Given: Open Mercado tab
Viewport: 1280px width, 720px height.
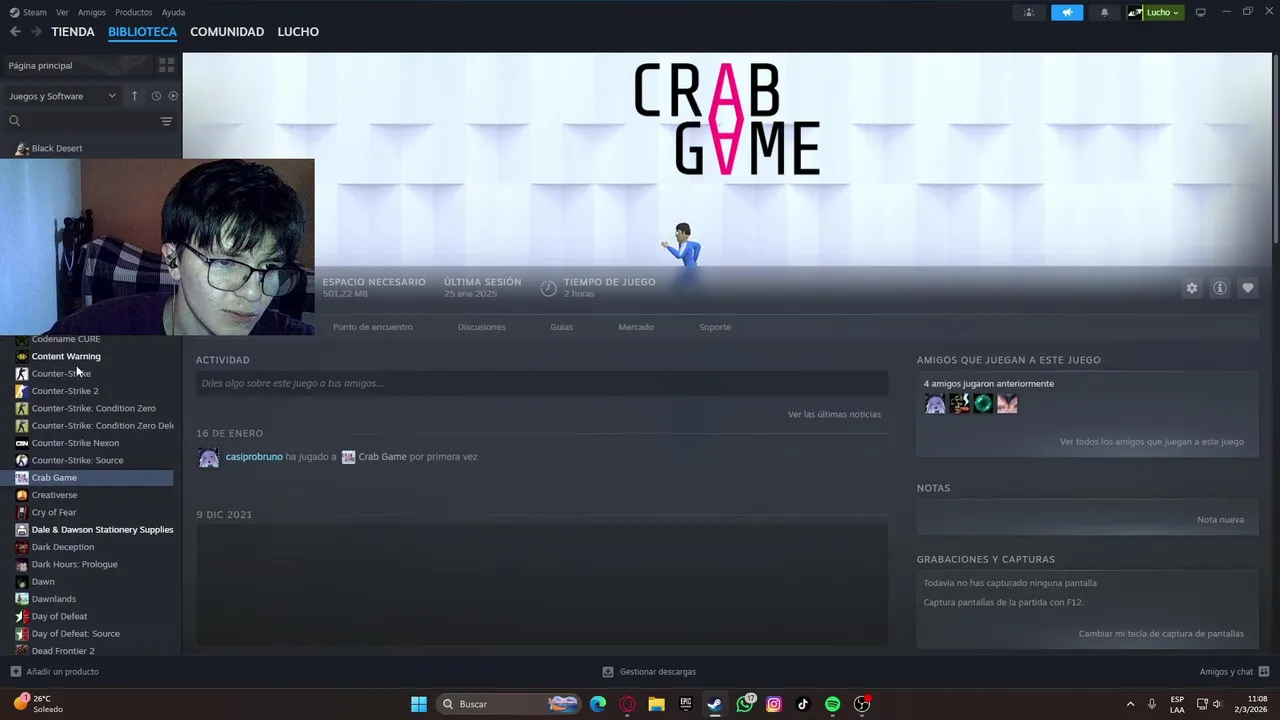Looking at the screenshot, I should point(636,327).
